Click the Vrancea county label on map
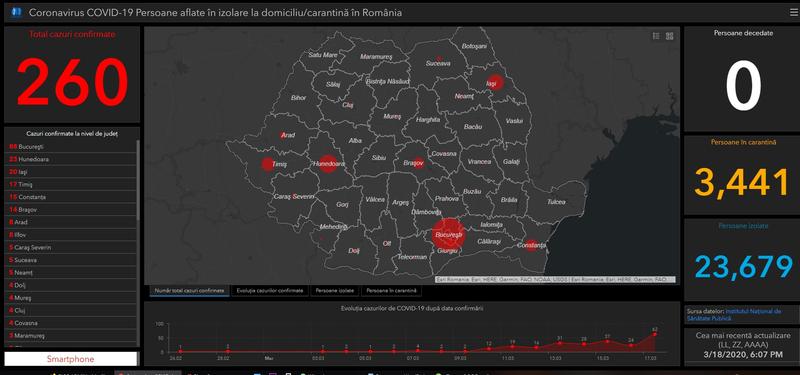The height and width of the screenshot is (375, 800). [x=479, y=162]
